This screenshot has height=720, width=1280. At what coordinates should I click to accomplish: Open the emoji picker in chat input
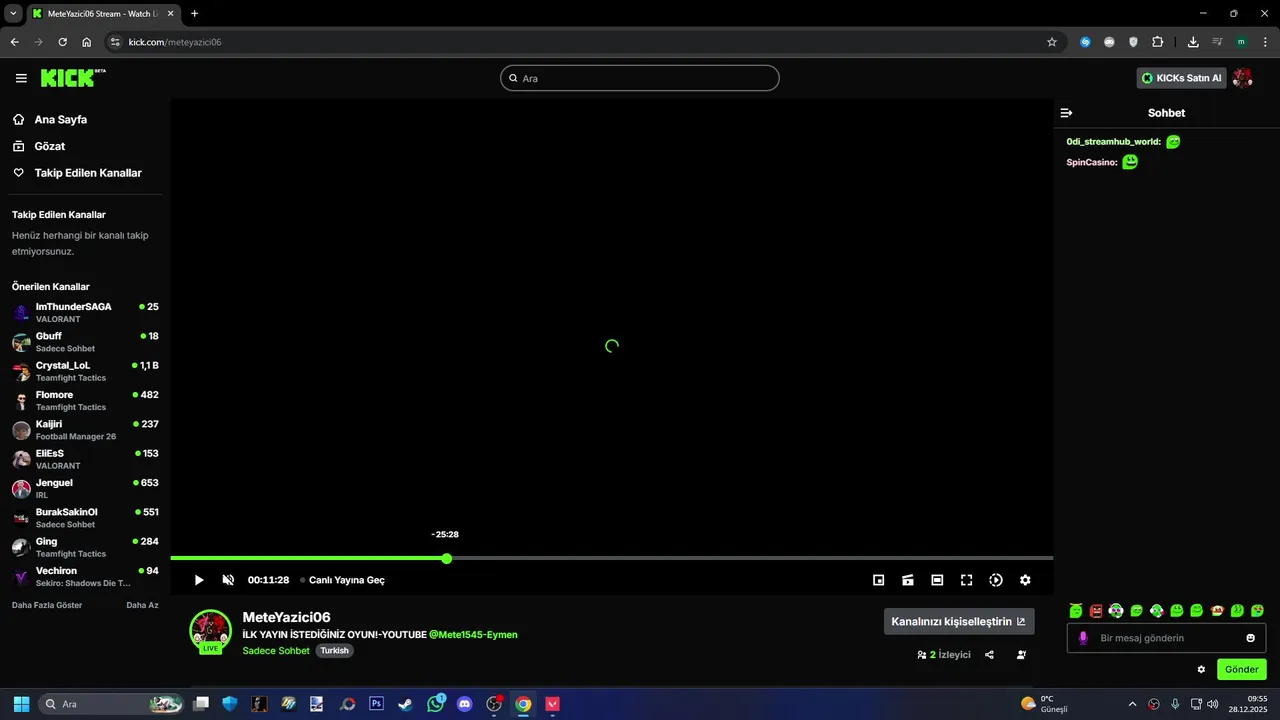1250,638
